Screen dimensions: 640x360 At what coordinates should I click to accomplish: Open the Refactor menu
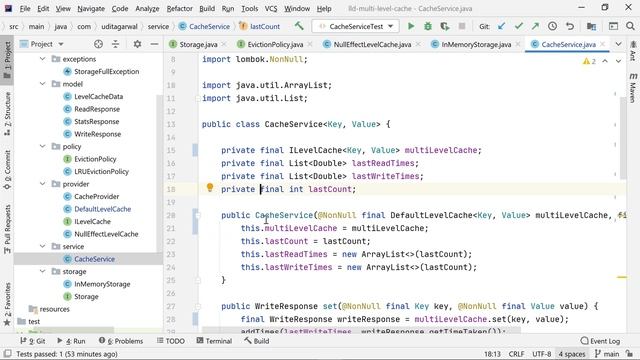[x=179, y=8]
